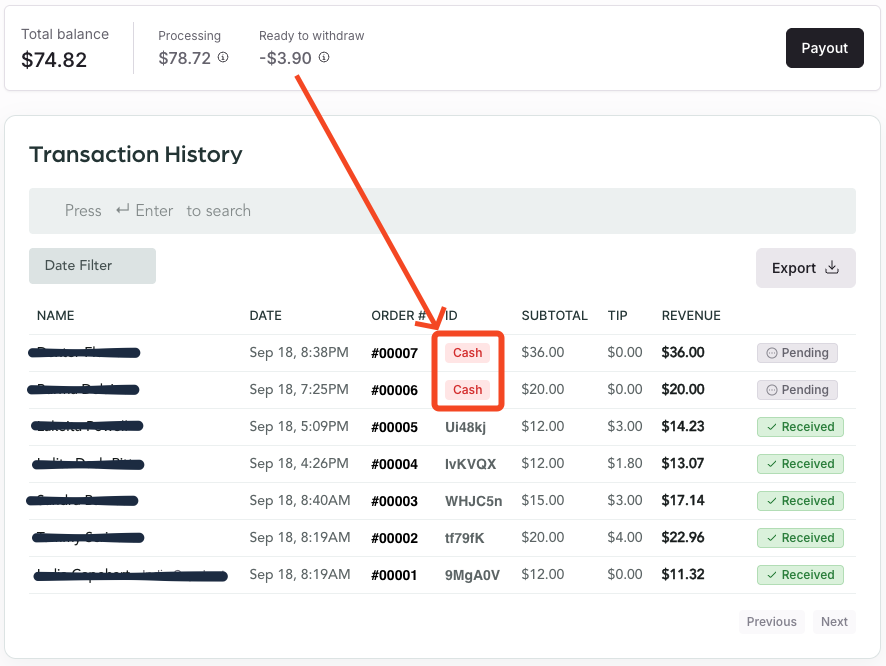Image resolution: width=886 pixels, height=666 pixels.
Task: Click the Pending status for order #00007
Action: coord(797,353)
